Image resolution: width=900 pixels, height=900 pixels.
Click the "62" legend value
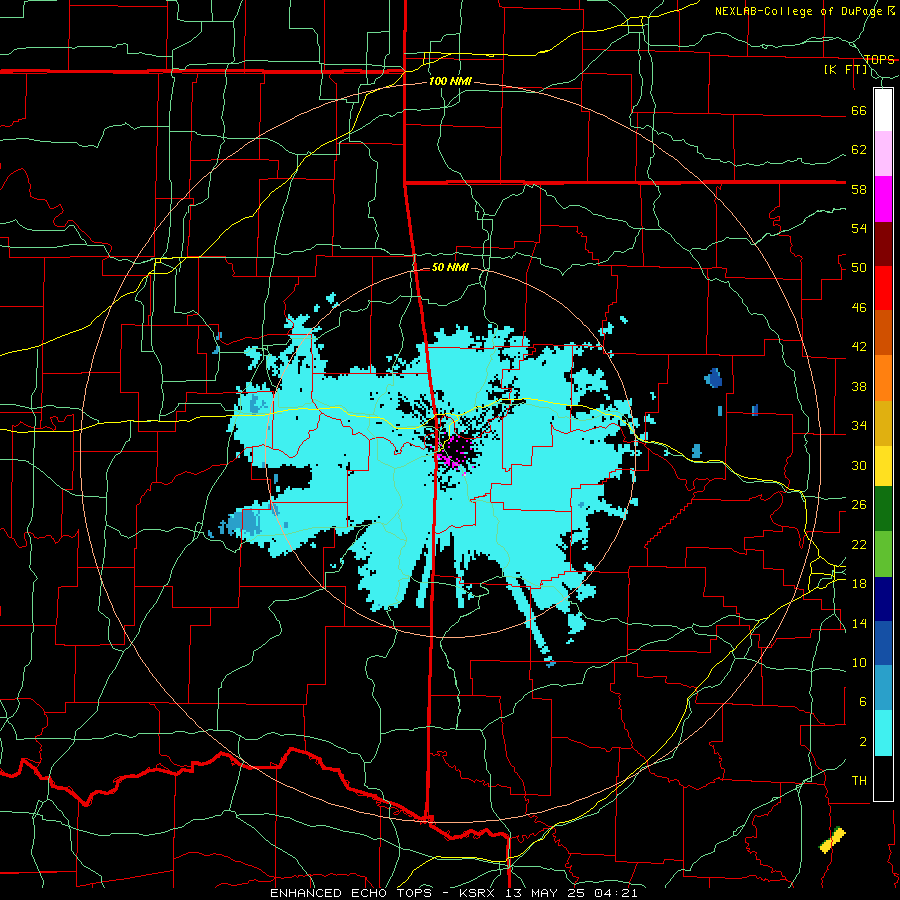tap(859, 149)
